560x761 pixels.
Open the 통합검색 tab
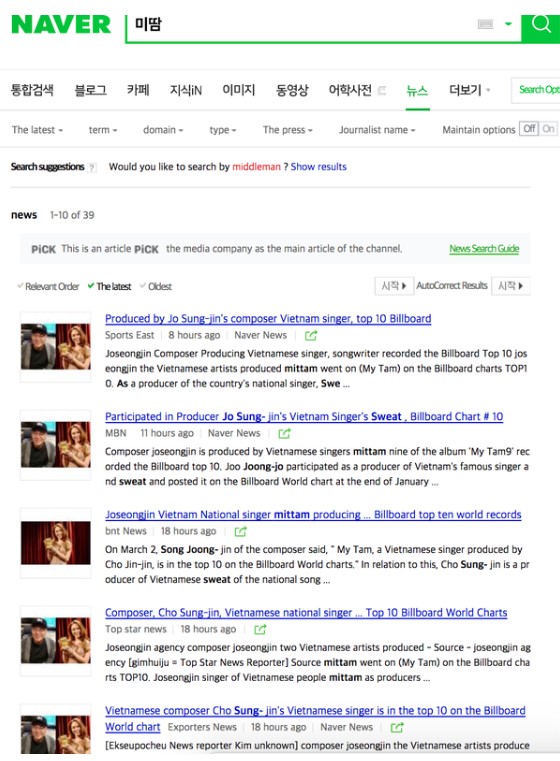pos(32,90)
